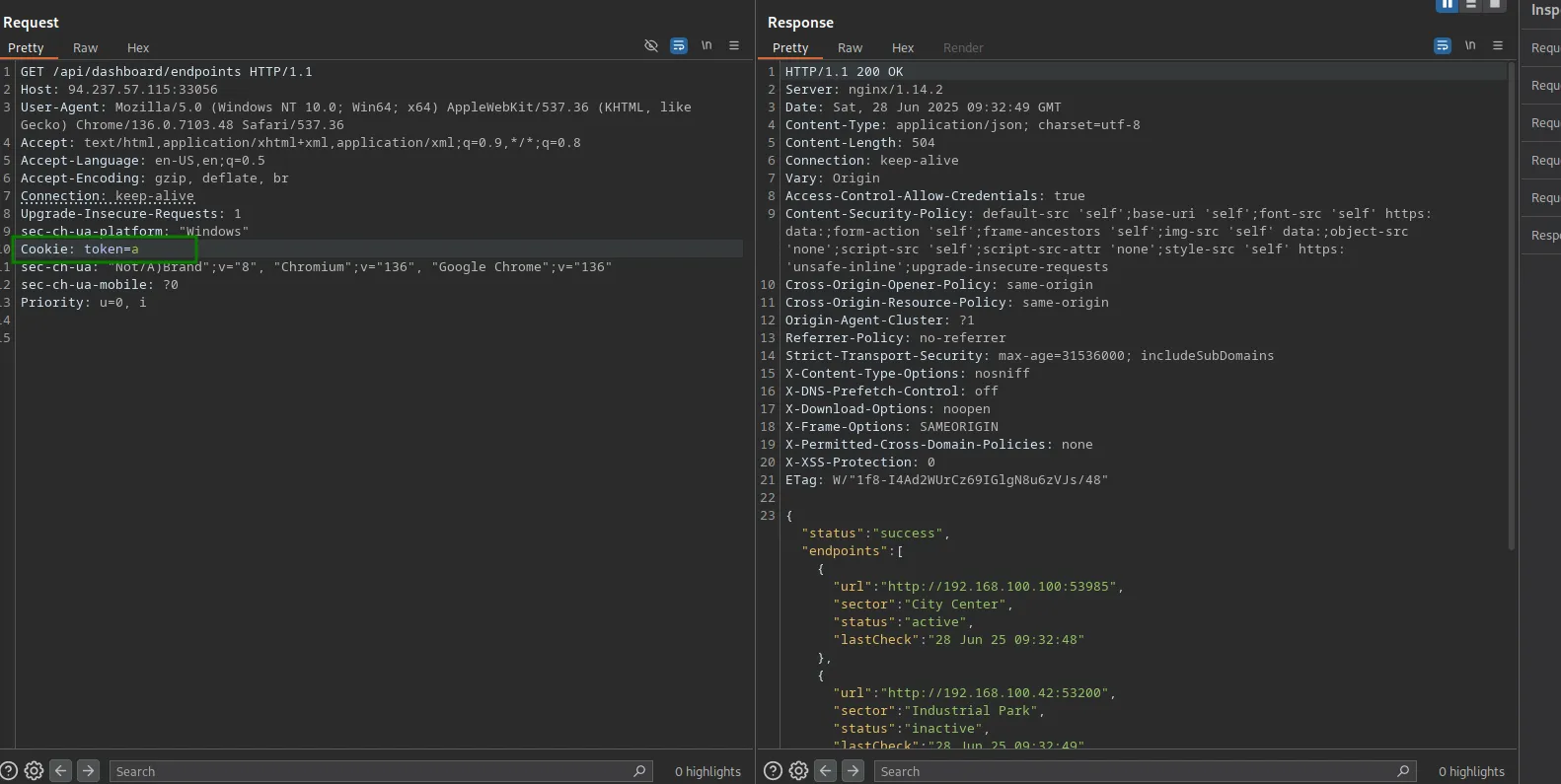Switch to side-by-side layout view icon
The image size is (1561, 784).
(x=1447, y=5)
